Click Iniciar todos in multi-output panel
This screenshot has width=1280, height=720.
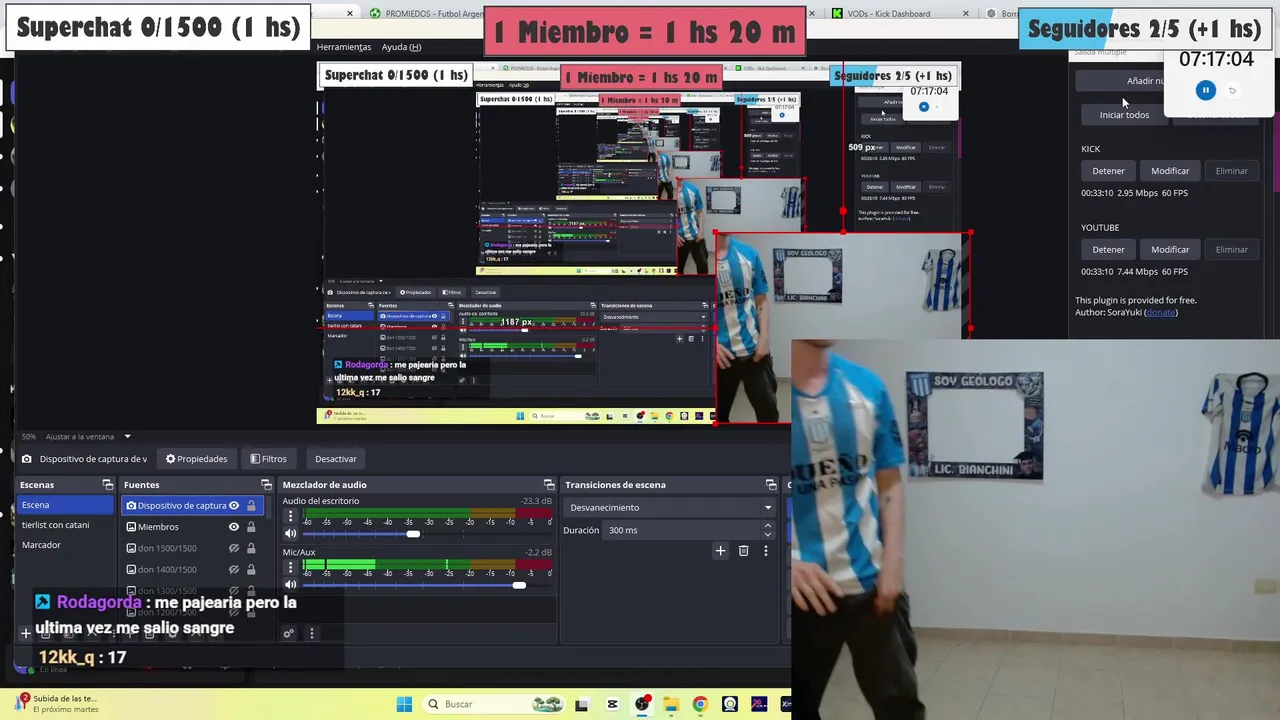(x=1124, y=115)
